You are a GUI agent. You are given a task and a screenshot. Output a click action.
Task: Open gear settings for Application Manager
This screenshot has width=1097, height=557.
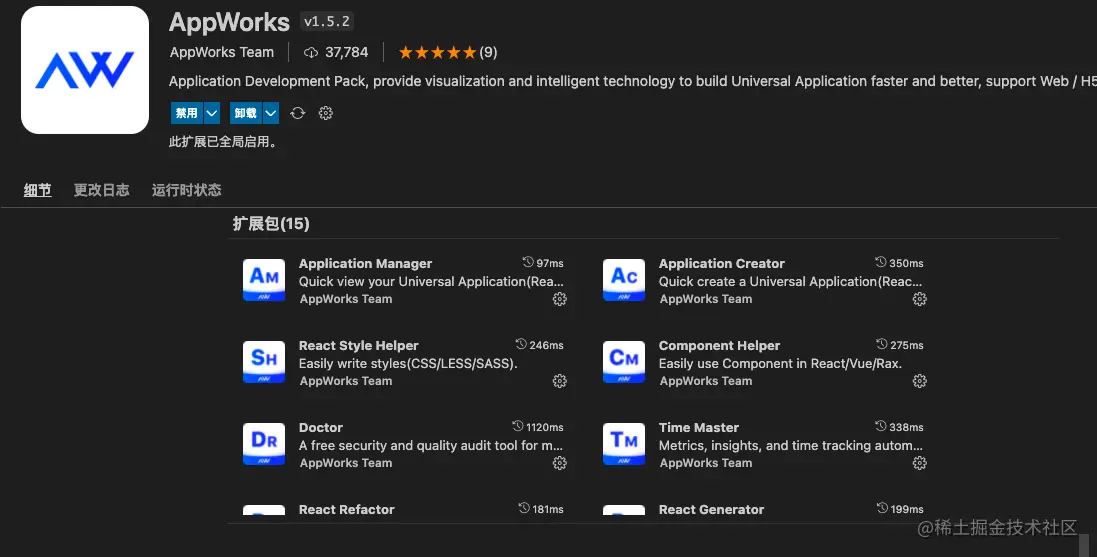pyautogui.click(x=560, y=299)
